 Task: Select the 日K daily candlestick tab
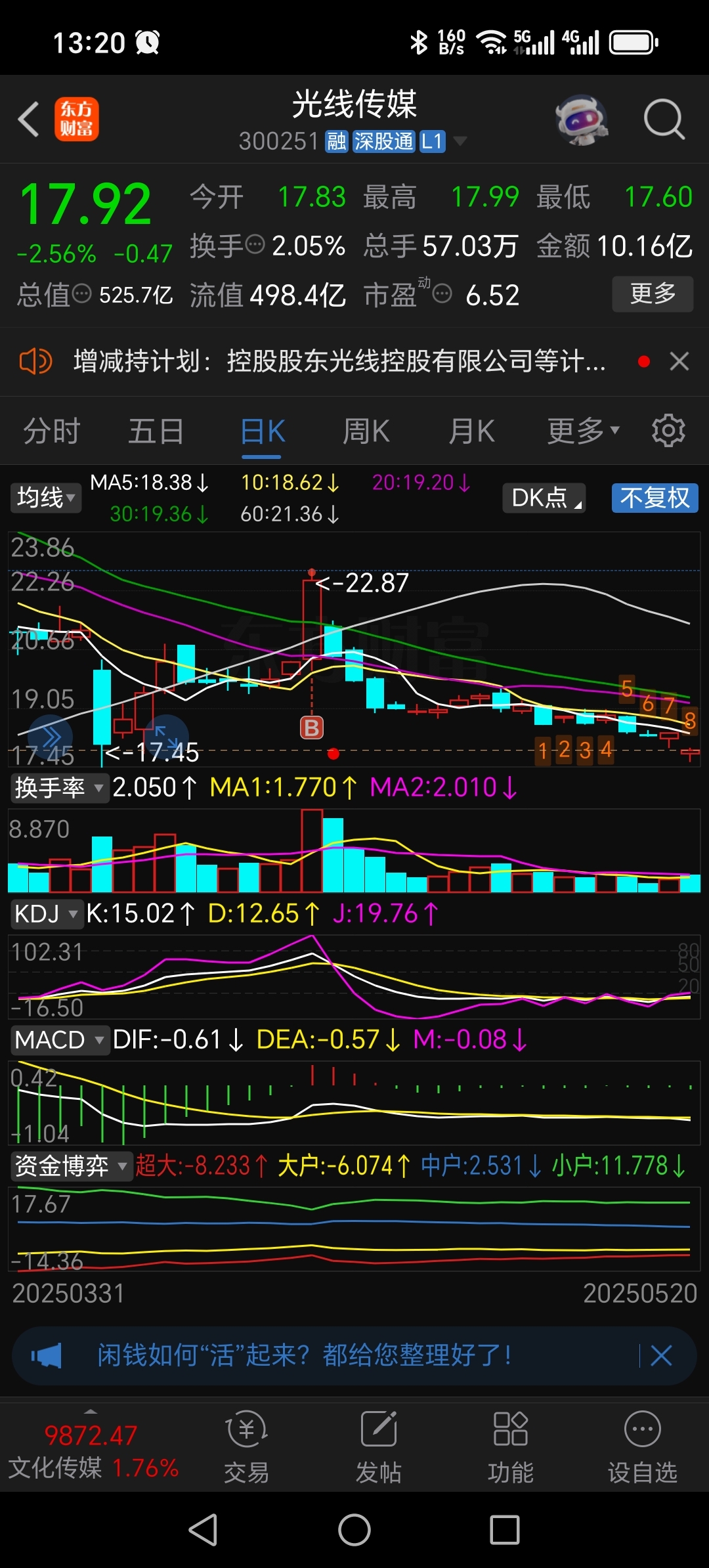(x=263, y=431)
